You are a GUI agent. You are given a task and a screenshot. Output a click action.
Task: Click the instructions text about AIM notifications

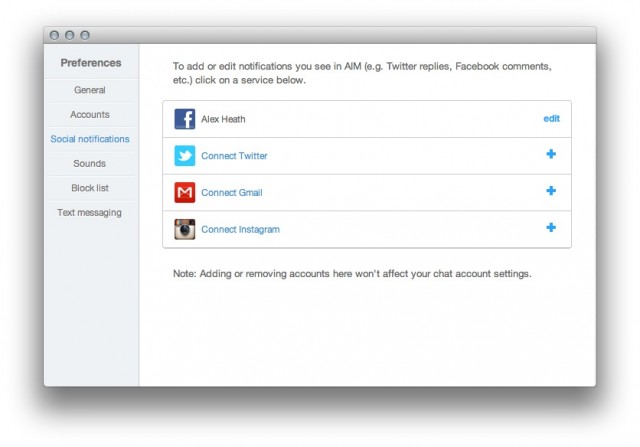click(x=362, y=73)
